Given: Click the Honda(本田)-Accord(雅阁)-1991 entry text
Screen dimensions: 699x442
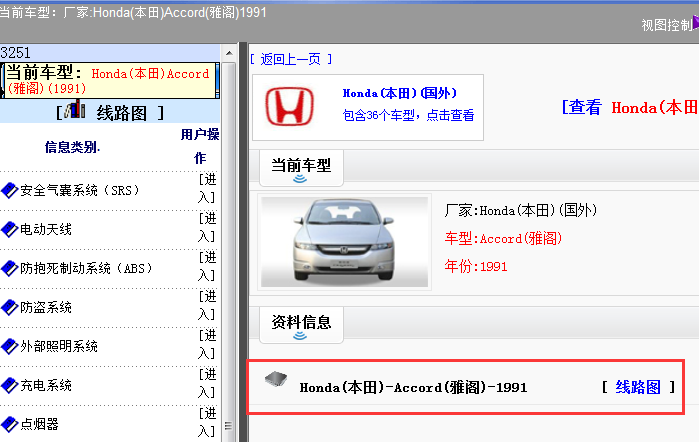Looking at the screenshot, I should point(413,387).
